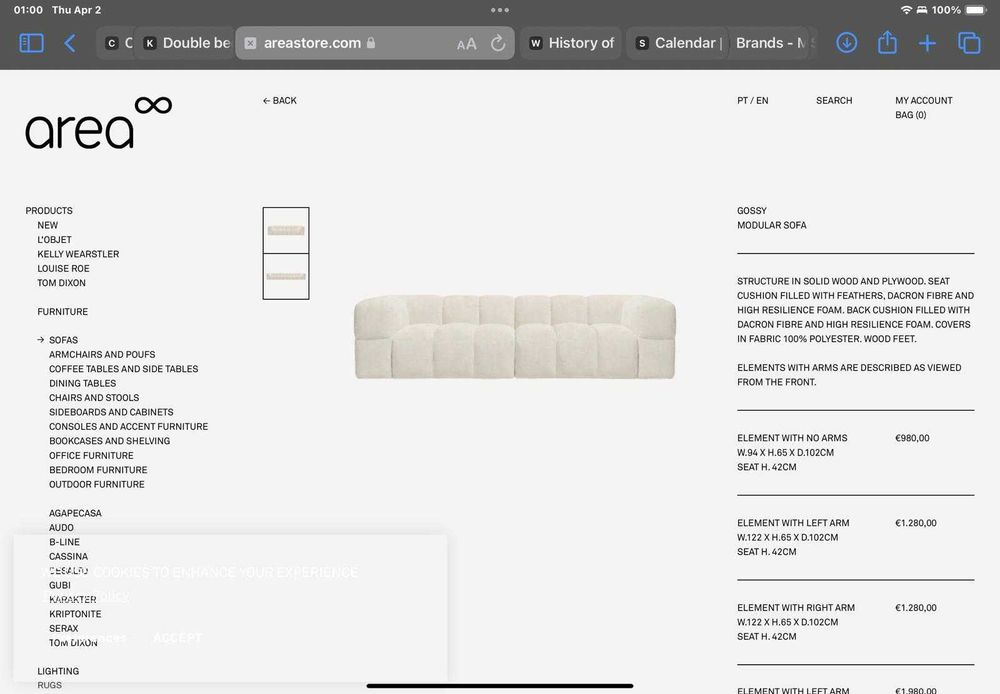Tap the three-dot multitasking menu at the top
This screenshot has width=1000, height=694.
pyautogui.click(x=500, y=10)
